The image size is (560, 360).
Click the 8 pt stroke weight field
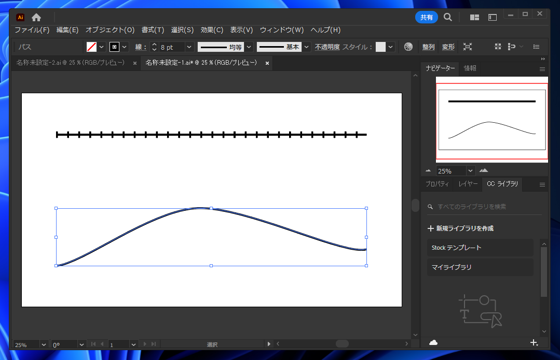[171, 47]
